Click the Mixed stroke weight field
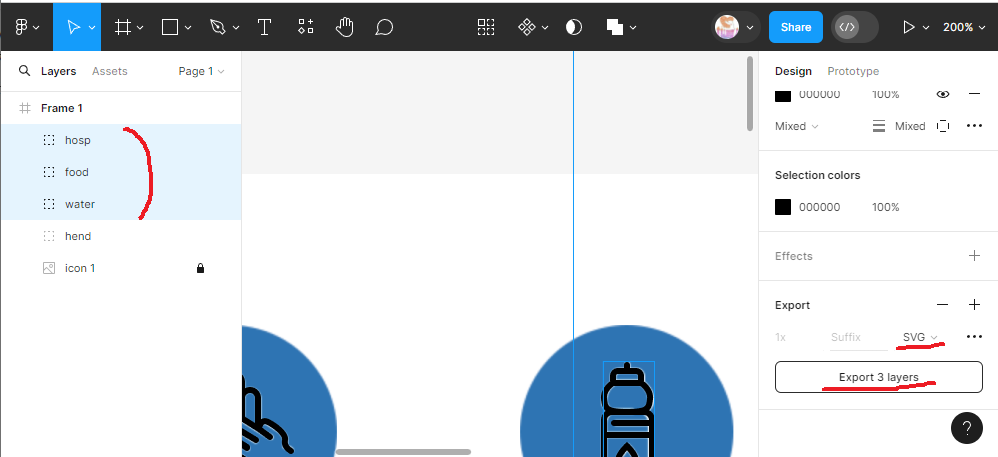This screenshot has height=457, width=998. (x=910, y=126)
